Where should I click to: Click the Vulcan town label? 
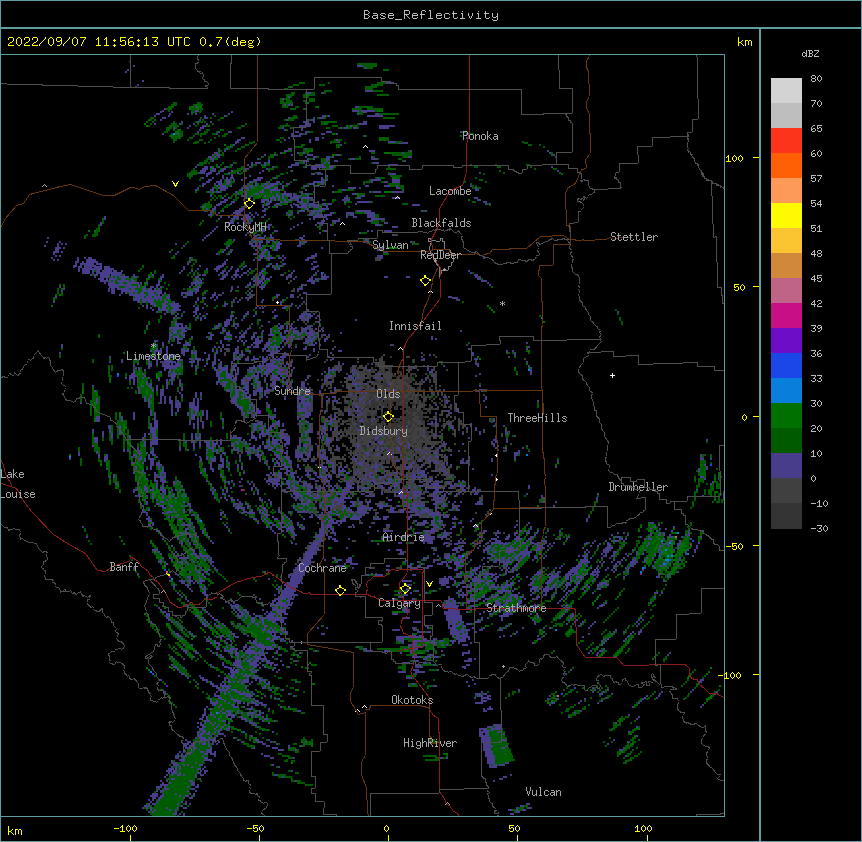click(543, 792)
